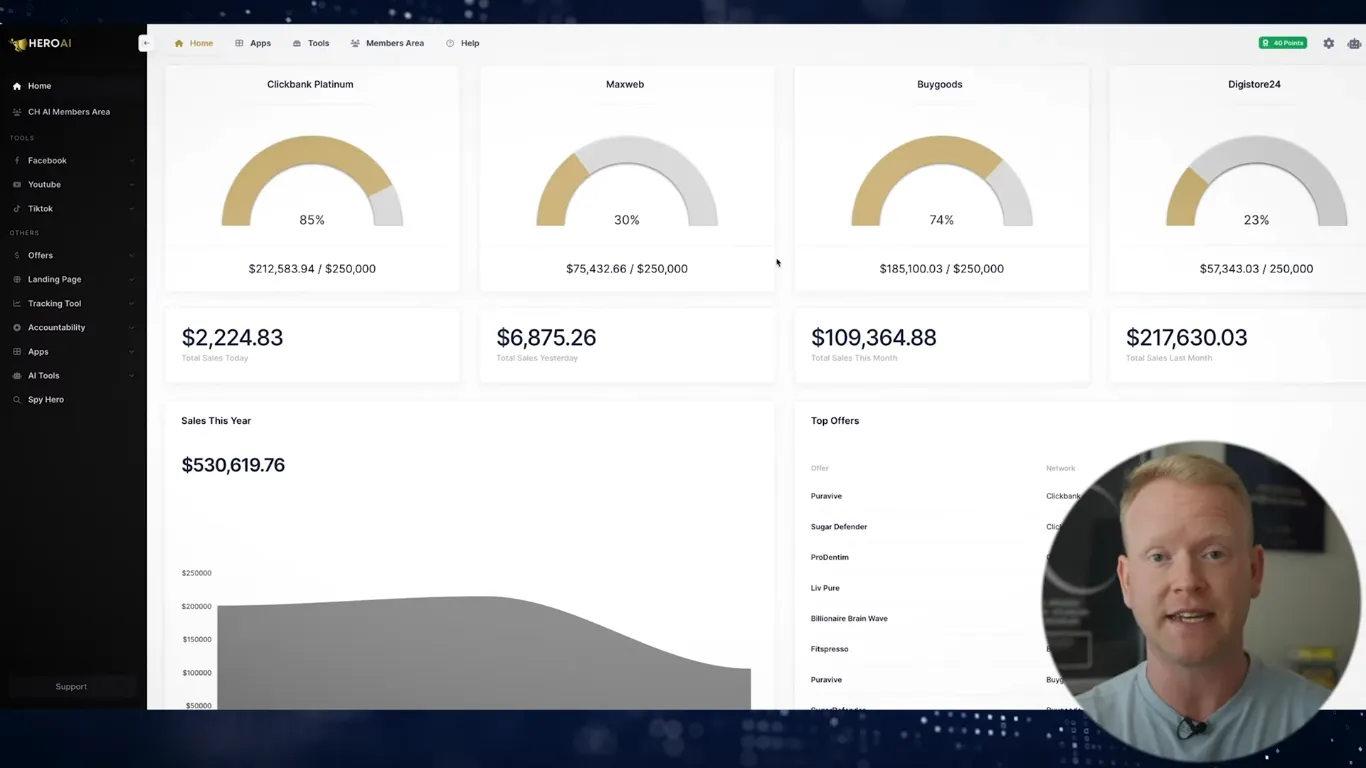Viewport: 1366px width, 768px height.
Task: Expand the AI Tools menu chevron
Action: point(132,375)
